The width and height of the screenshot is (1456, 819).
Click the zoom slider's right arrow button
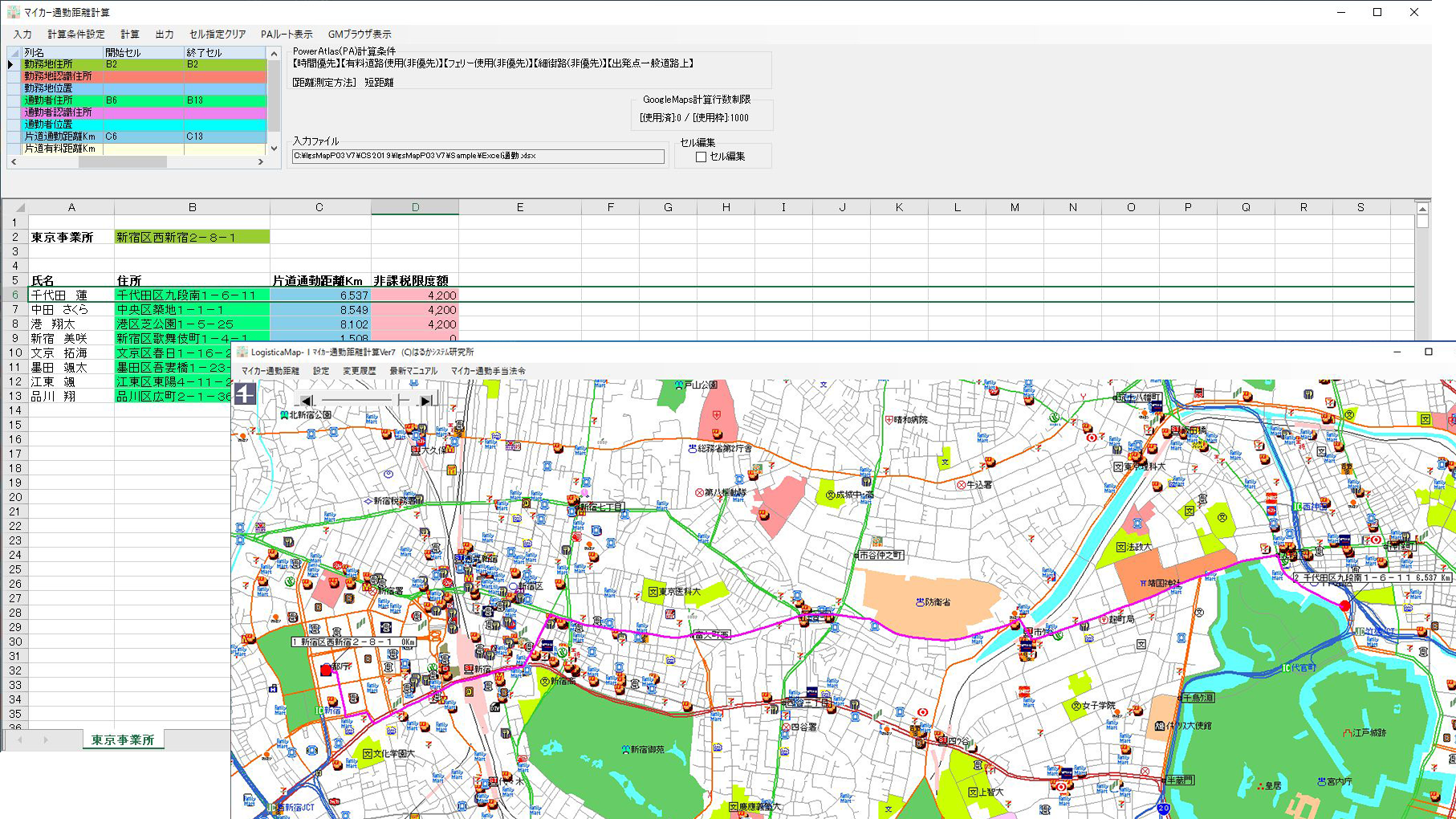(x=426, y=400)
